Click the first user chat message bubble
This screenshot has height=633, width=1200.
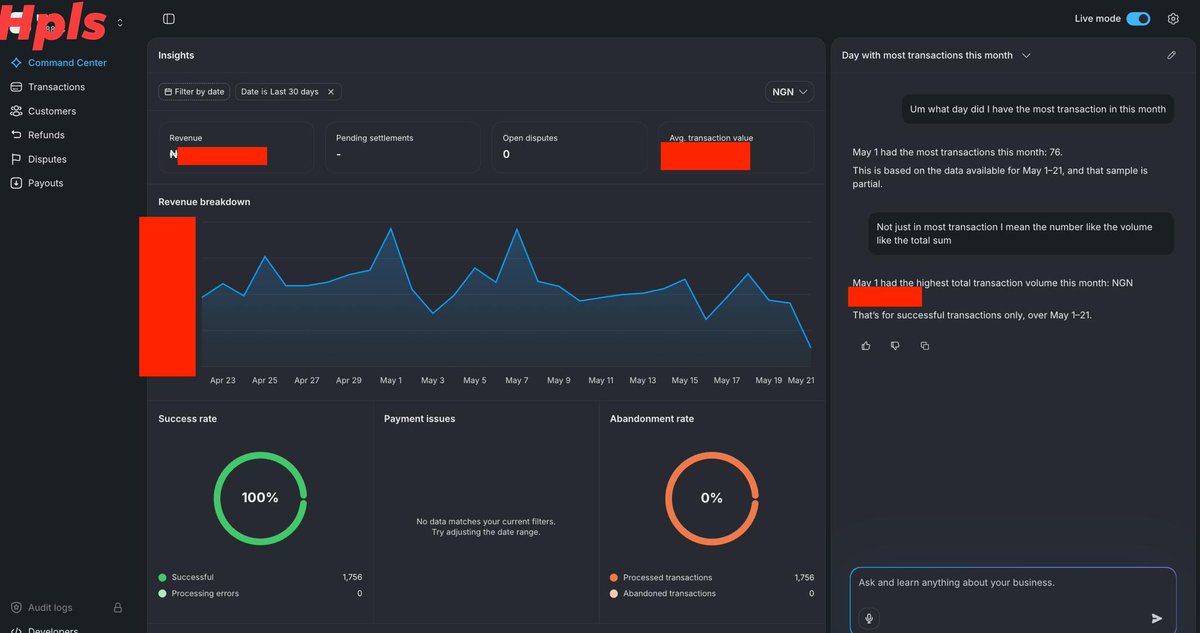click(1038, 109)
